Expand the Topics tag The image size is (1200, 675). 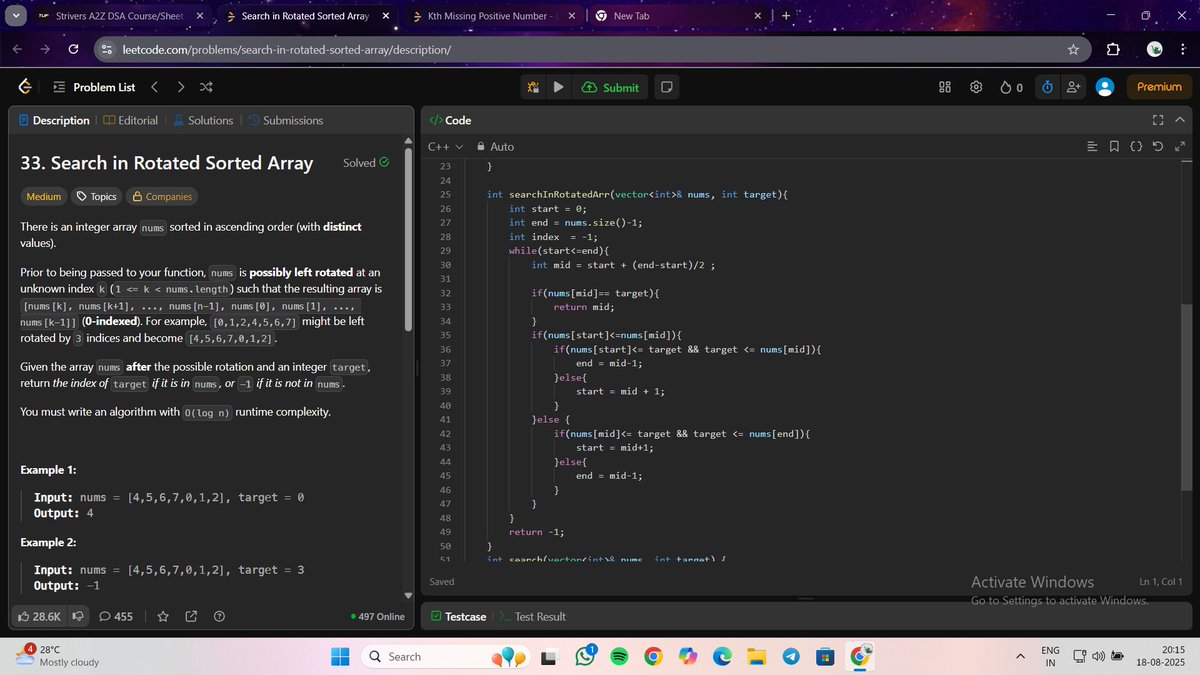tap(97, 197)
